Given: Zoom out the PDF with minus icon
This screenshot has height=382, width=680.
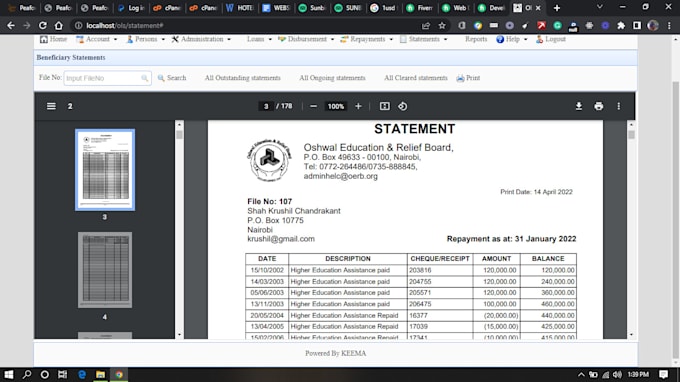Looking at the screenshot, I should (314, 106).
